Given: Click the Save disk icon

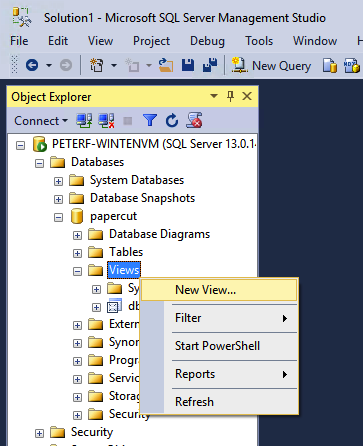Looking at the screenshot, I should [x=188, y=65].
